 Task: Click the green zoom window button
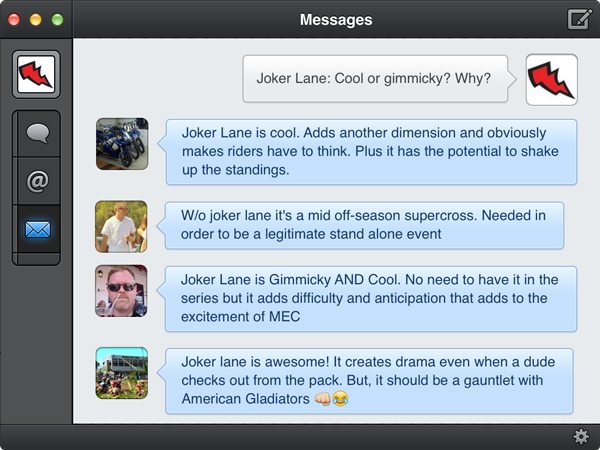pos(57,20)
